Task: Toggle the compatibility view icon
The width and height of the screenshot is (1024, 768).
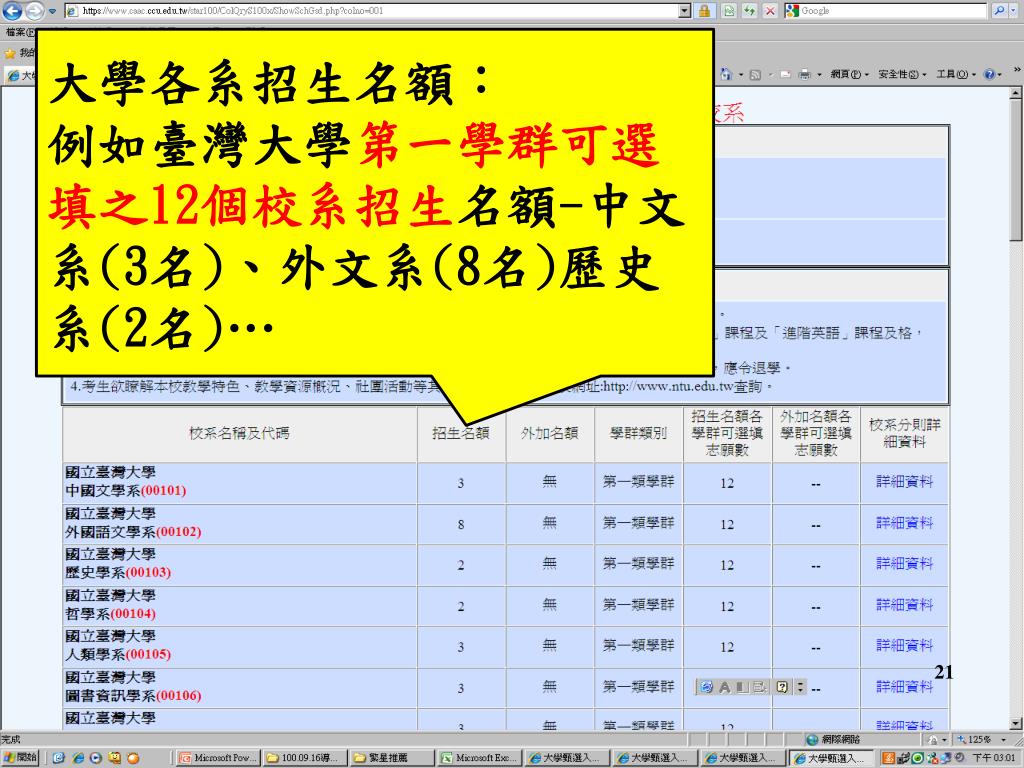Action: (729, 11)
